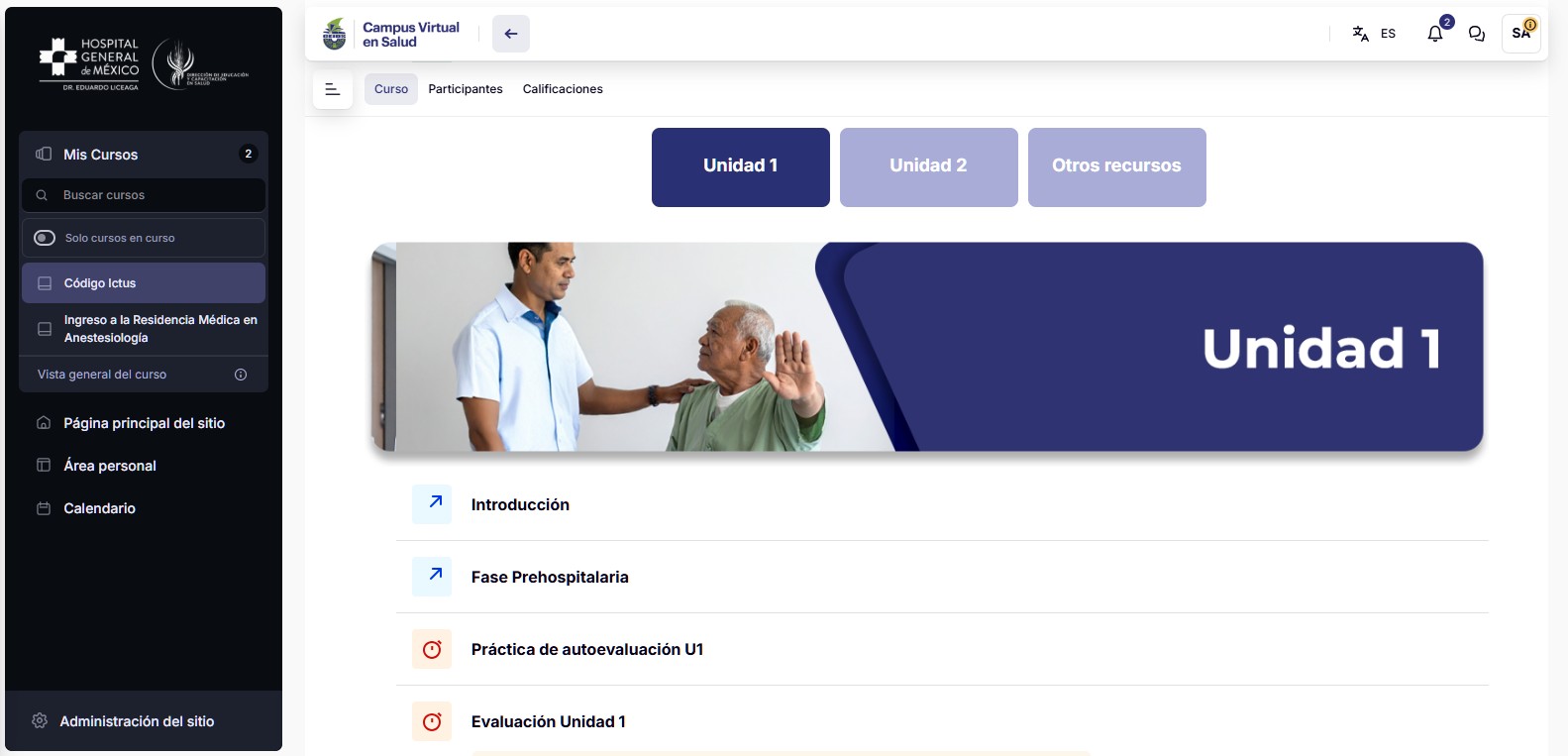Image resolution: width=1568 pixels, height=756 pixels.
Task: Open the course index drawer icon
Action: [333, 89]
